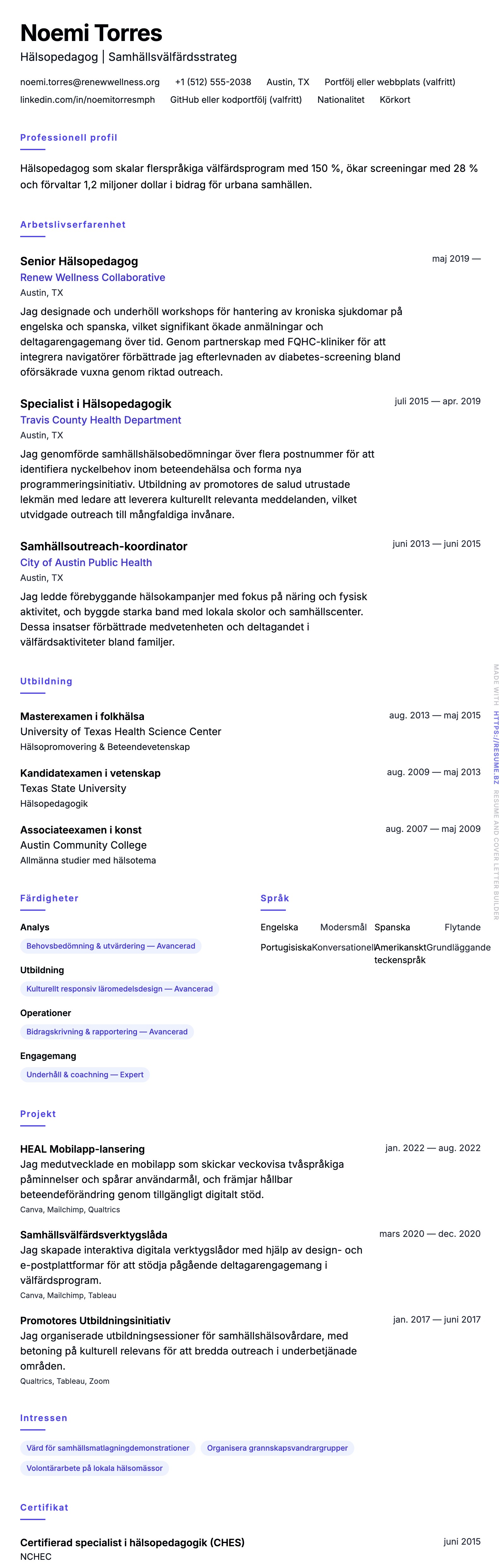Select the Värd för samhällsmatlagningdemonstrationer interest tag
501x1568 pixels.
click(x=108, y=1448)
